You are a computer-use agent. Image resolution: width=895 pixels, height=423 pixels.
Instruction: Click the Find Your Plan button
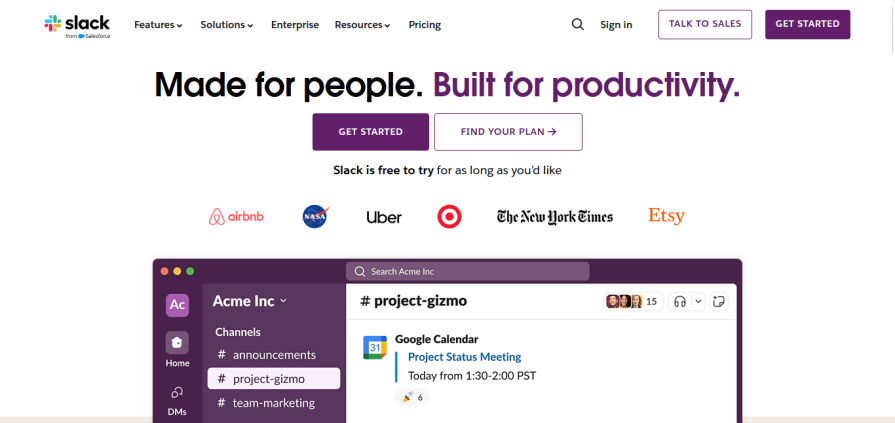[509, 132]
